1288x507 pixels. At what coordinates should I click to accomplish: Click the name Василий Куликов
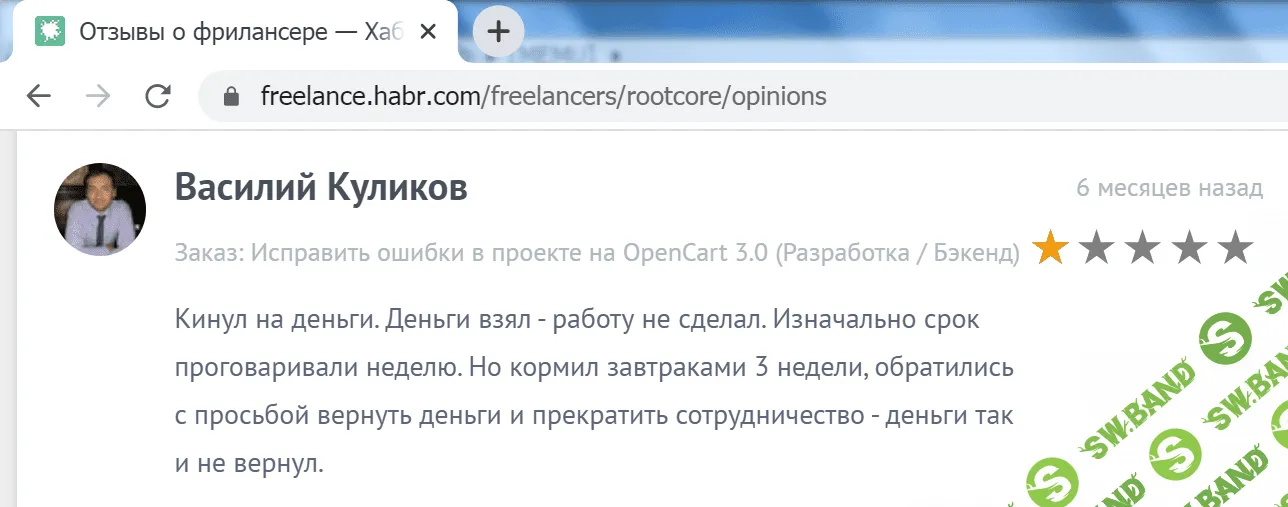tap(321, 187)
